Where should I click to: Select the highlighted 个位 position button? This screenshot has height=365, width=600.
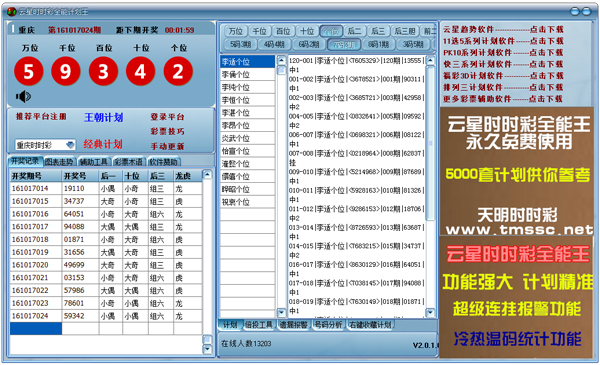331,31
